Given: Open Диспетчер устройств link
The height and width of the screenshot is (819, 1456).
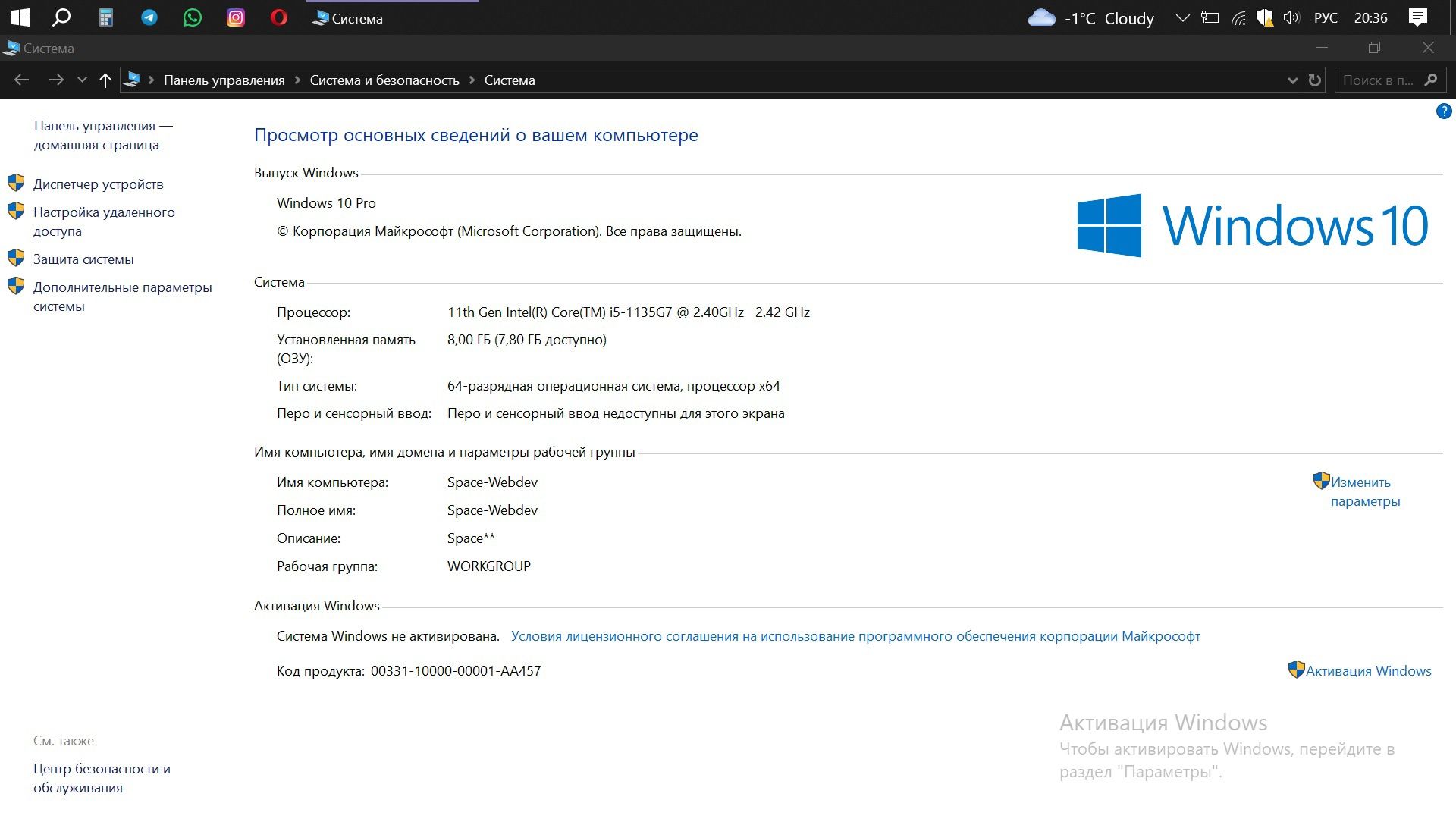Looking at the screenshot, I should click(x=98, y=184).
